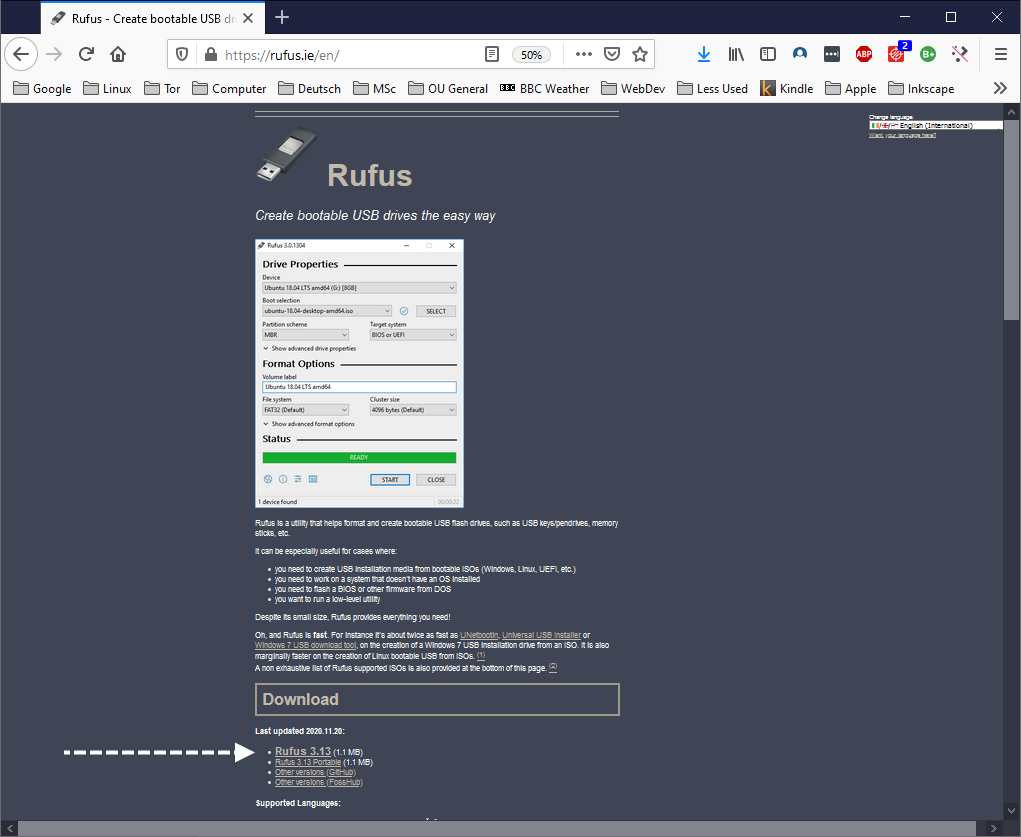Image resolution: width=1021 pixels, height=837 pixels.
Task: Go back to previous page
Action: click(21, 54)
